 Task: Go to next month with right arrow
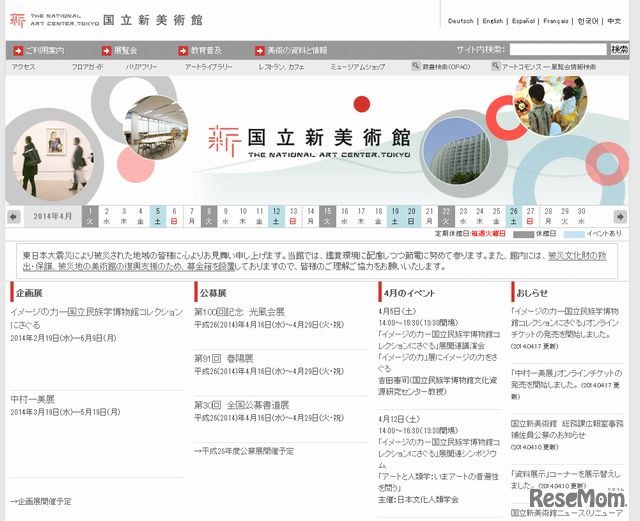coord(620,216)
